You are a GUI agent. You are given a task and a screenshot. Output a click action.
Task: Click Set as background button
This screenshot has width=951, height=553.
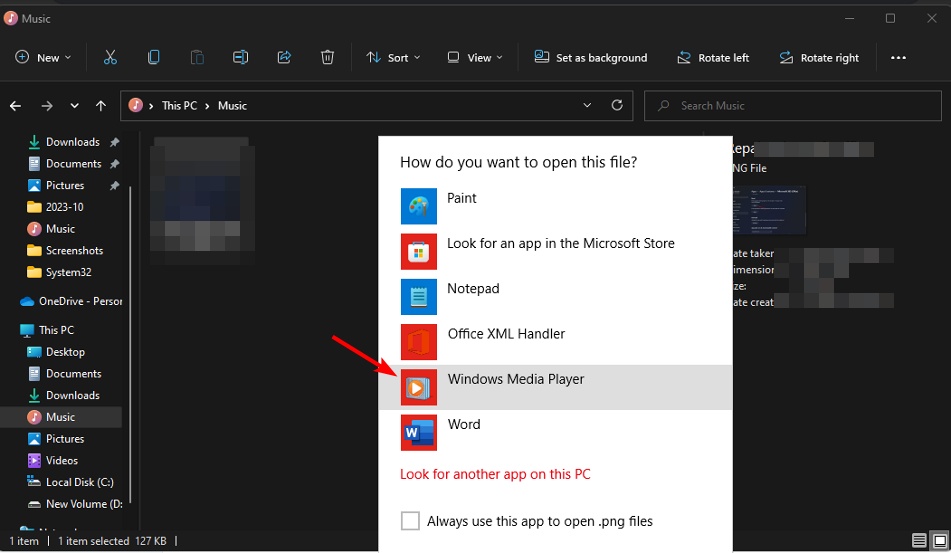point(591,58)
